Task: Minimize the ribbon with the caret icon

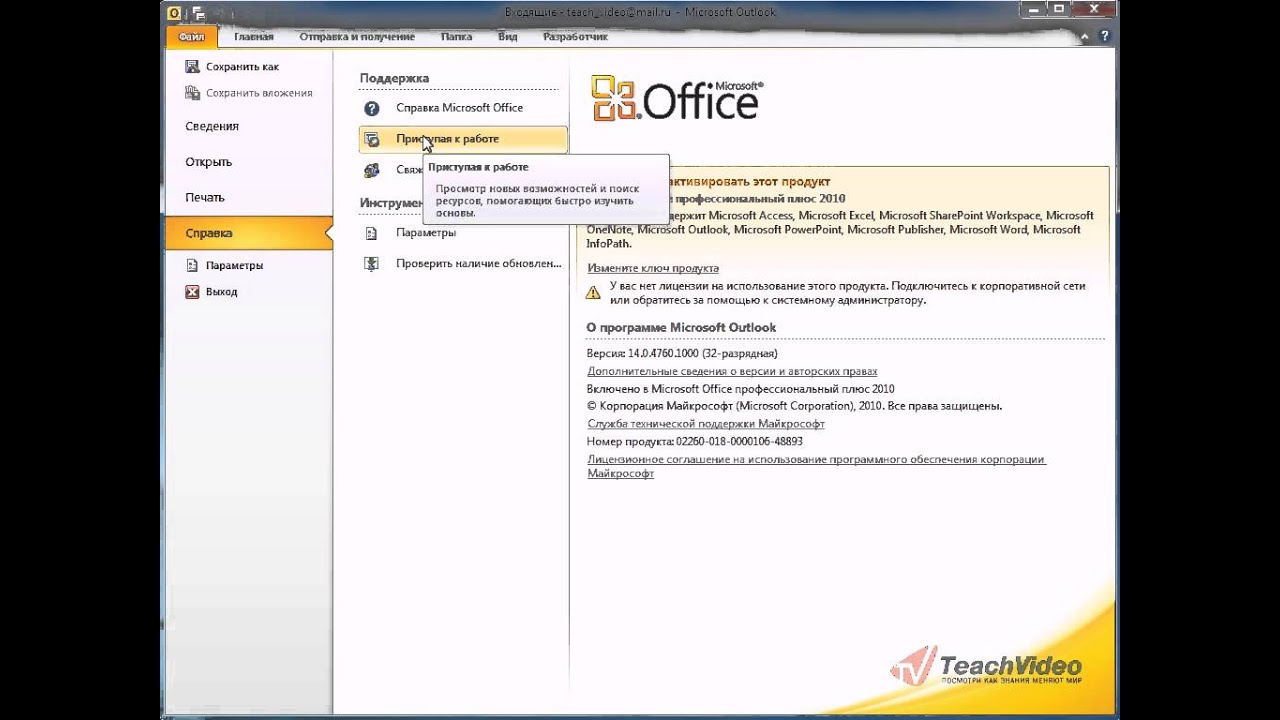Action: point(1086,37)
